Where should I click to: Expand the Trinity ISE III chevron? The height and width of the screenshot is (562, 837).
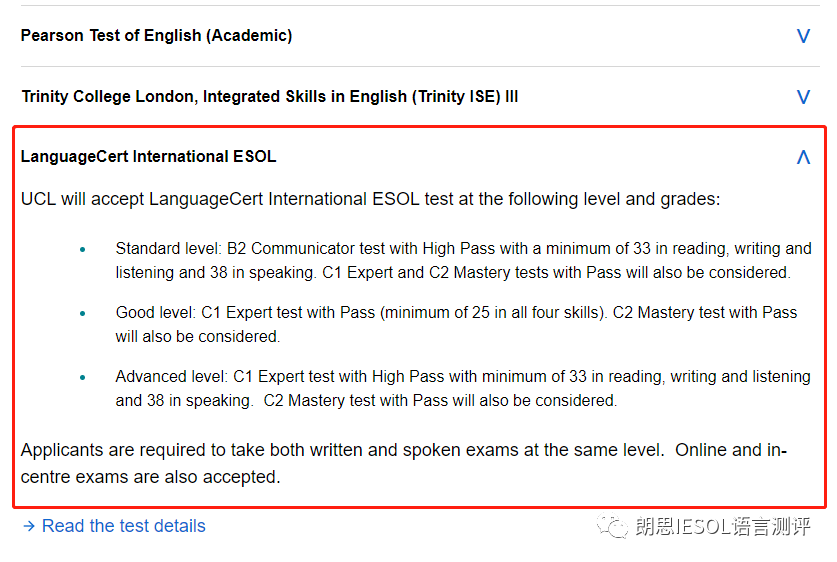click(803, 97)
